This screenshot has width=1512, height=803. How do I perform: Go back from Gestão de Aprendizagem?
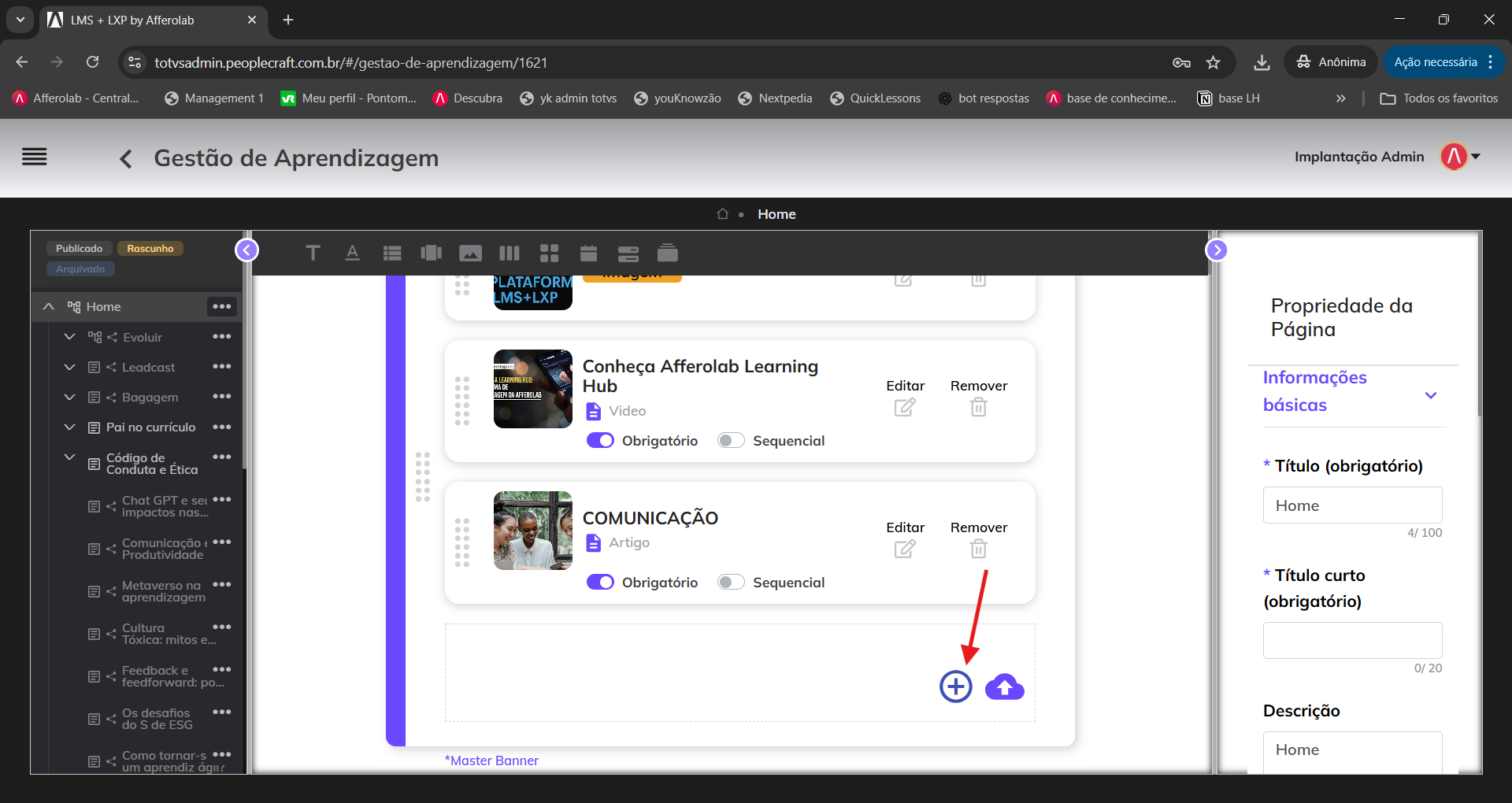pyautogui.click(x=126, y=159)
